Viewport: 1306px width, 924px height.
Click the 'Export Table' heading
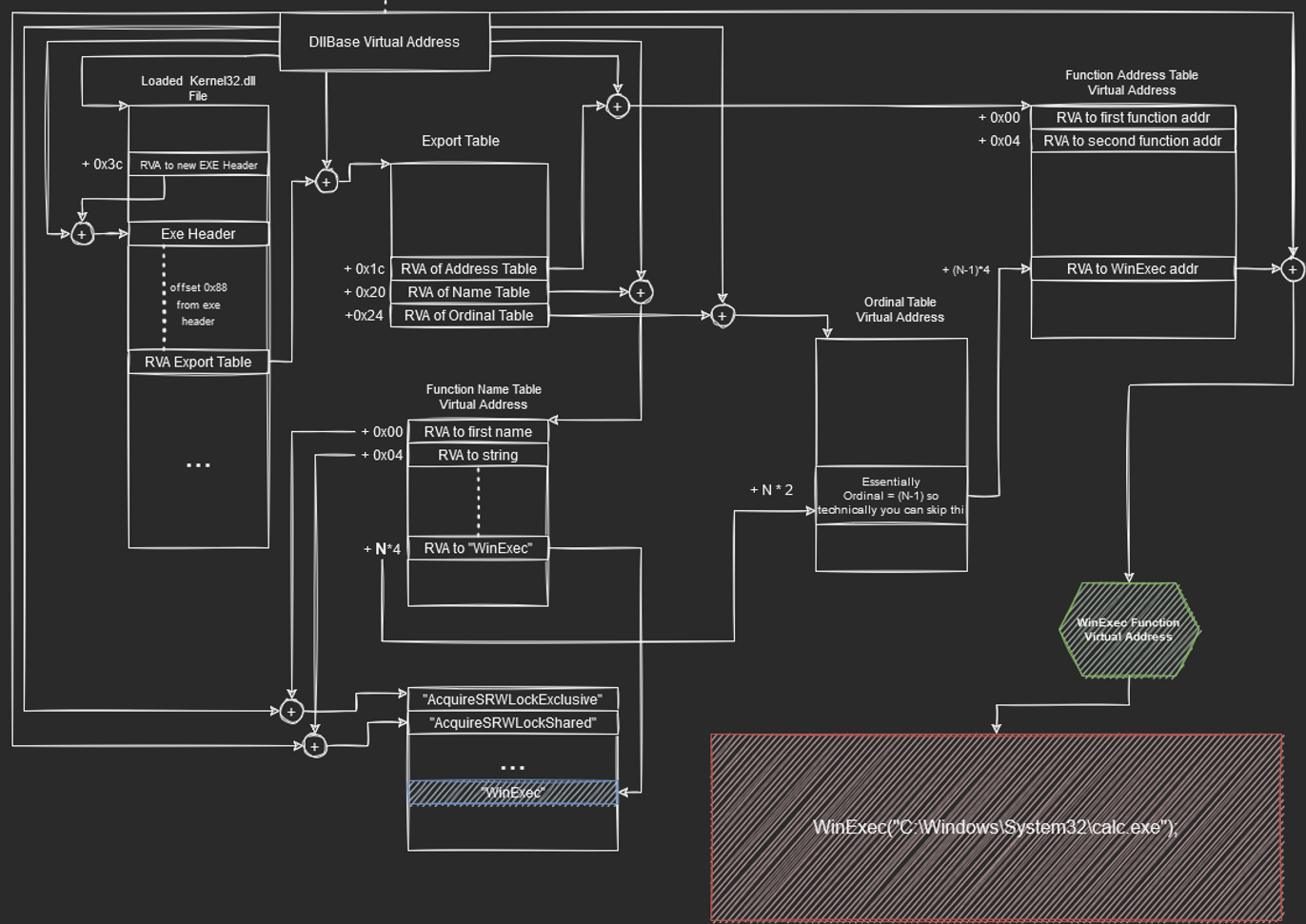click(461, 141)
